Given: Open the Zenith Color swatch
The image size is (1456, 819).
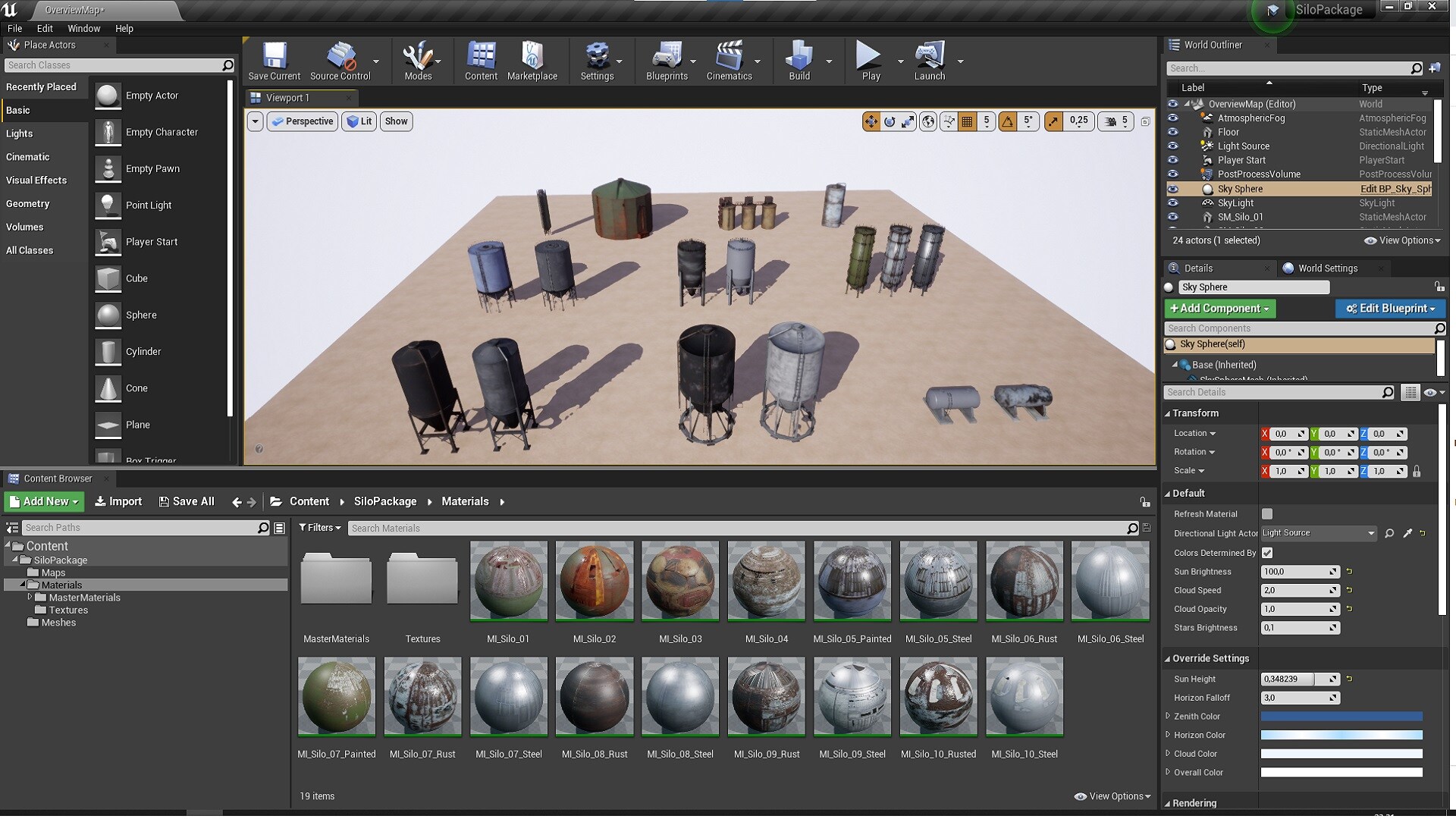Looking at the screenshot, I should [1341, 716].
